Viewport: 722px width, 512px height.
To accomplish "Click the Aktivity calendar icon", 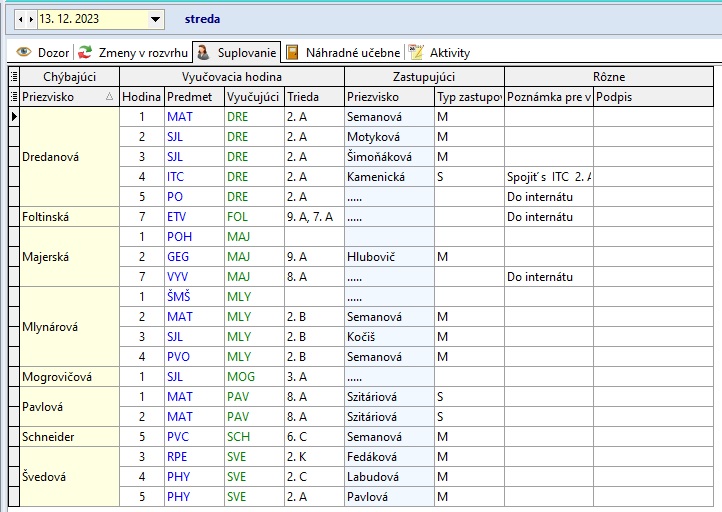I will click(416, 52).
